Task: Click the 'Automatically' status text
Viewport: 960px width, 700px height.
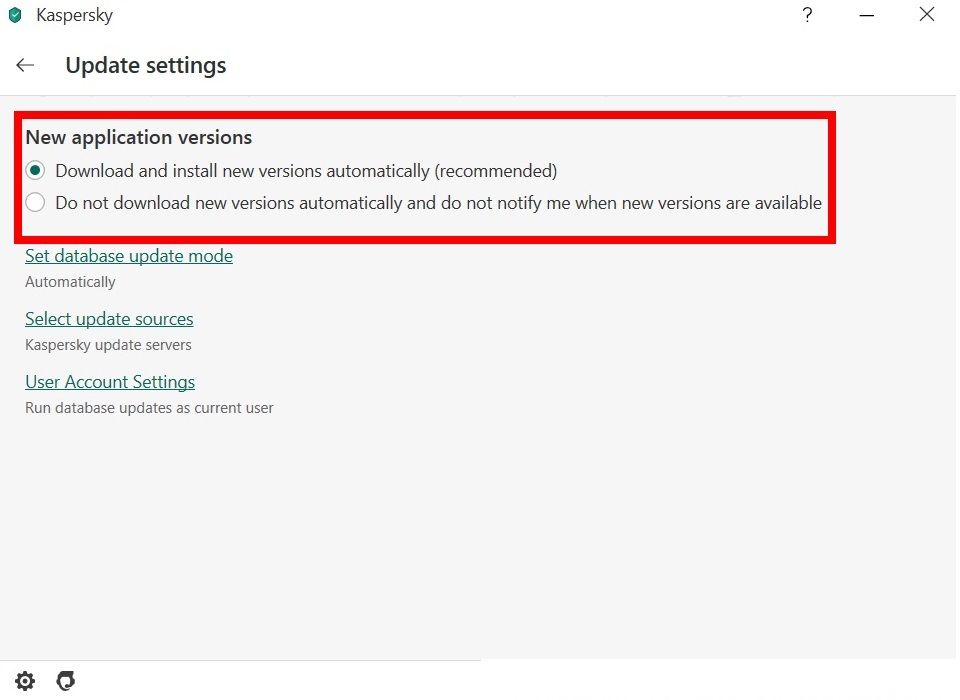Action: (70, 282)
